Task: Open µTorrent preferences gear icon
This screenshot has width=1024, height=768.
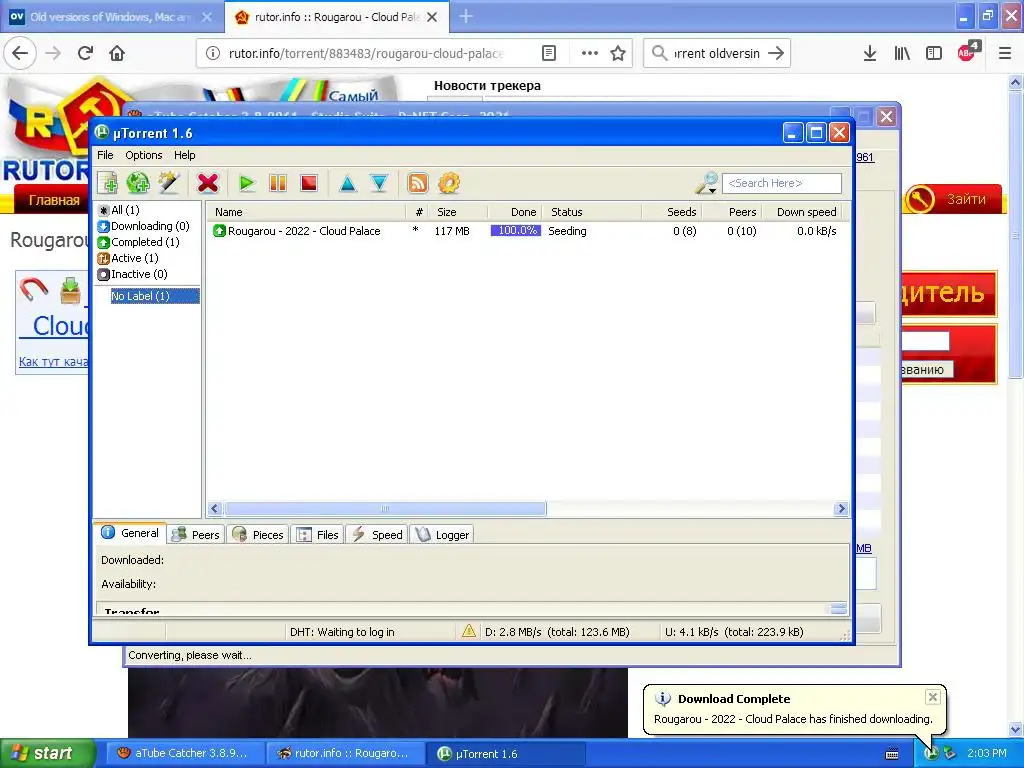Action: [x=449, y=184]
